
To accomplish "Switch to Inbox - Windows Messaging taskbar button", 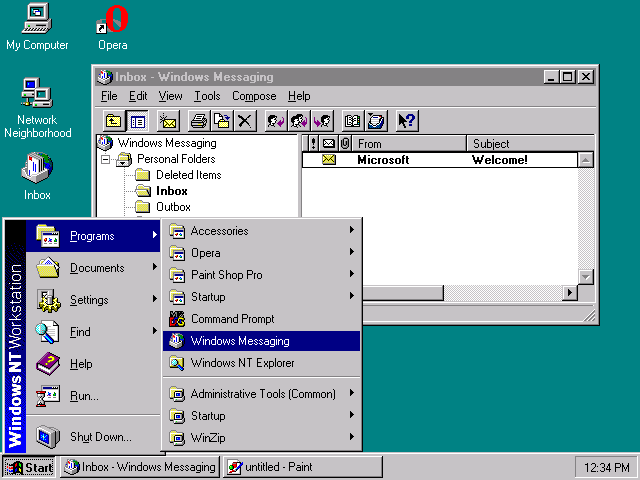I will (140, 467).
